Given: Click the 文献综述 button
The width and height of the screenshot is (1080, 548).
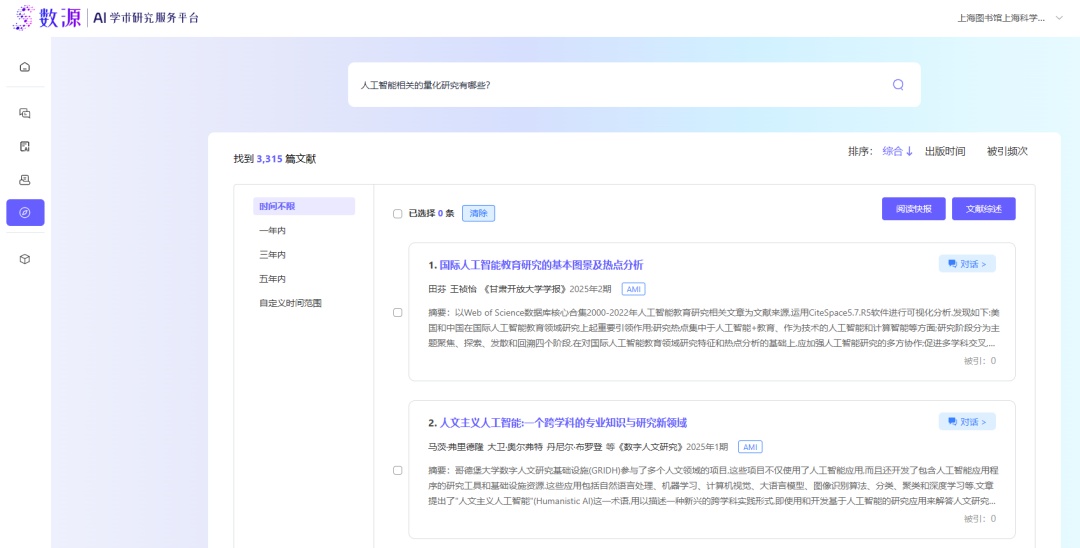Looking at the screenshot, I should point(983,209).
